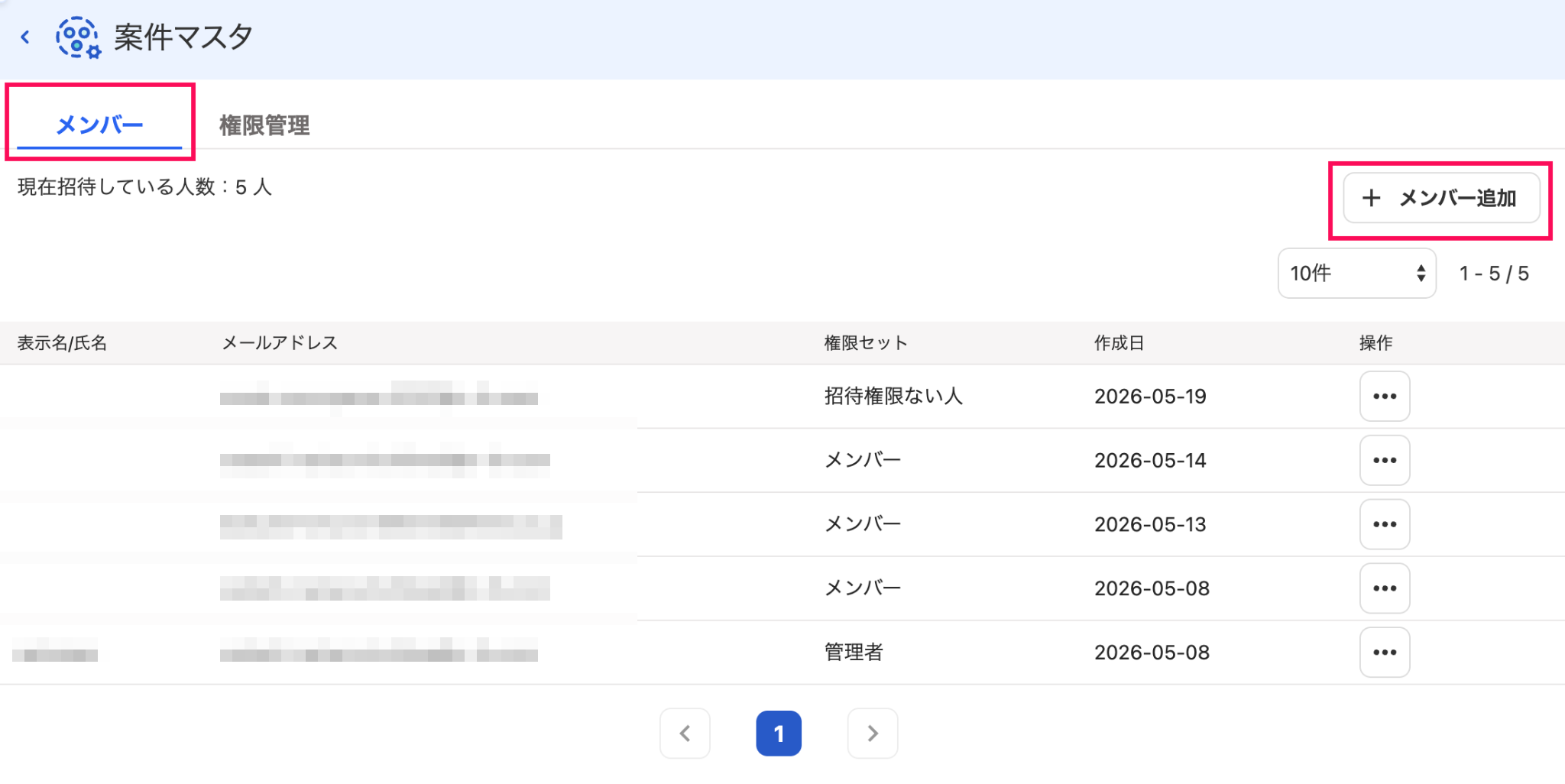Click the 権限セット column header
Viewport: 1565px width, 784px height.
[866, 343]
